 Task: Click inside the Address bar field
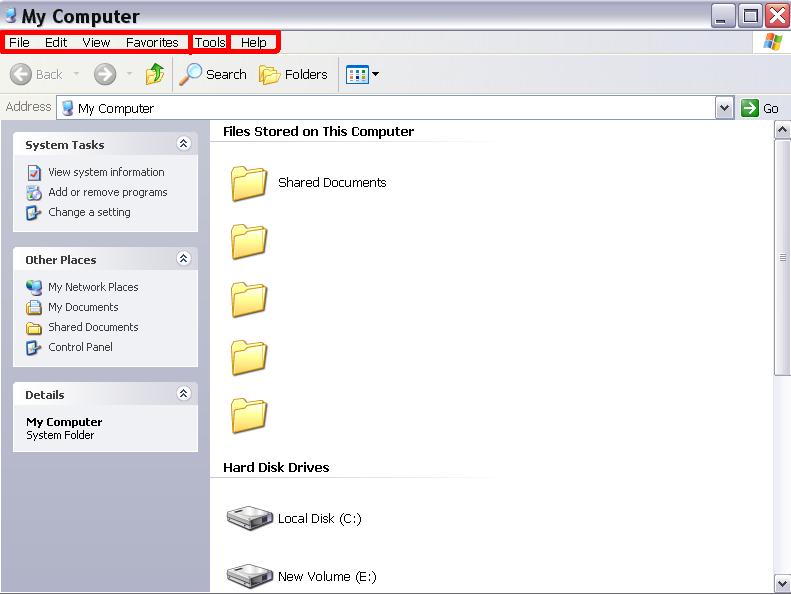point(386,108)
